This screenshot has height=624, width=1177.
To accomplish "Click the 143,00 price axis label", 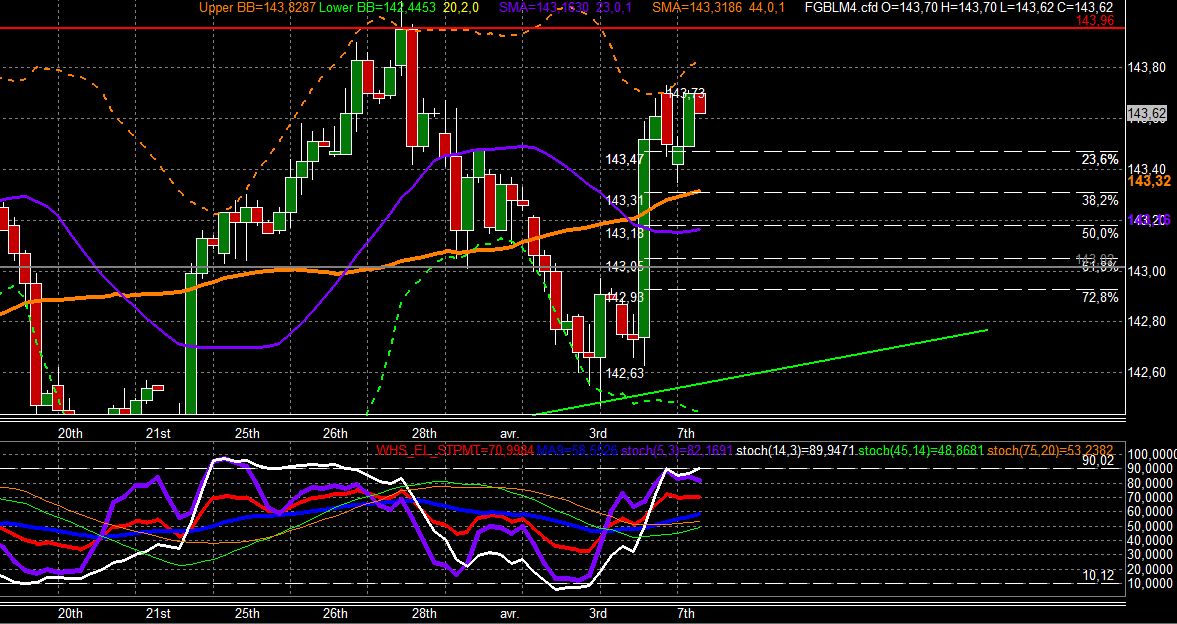I will click(1147, 271).
